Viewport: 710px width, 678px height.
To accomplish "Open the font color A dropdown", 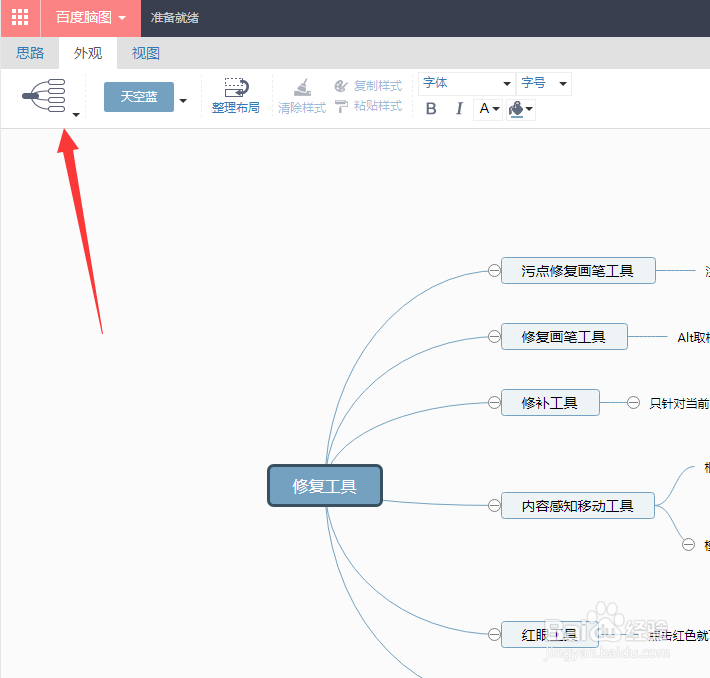I will [x=488, y=109].
